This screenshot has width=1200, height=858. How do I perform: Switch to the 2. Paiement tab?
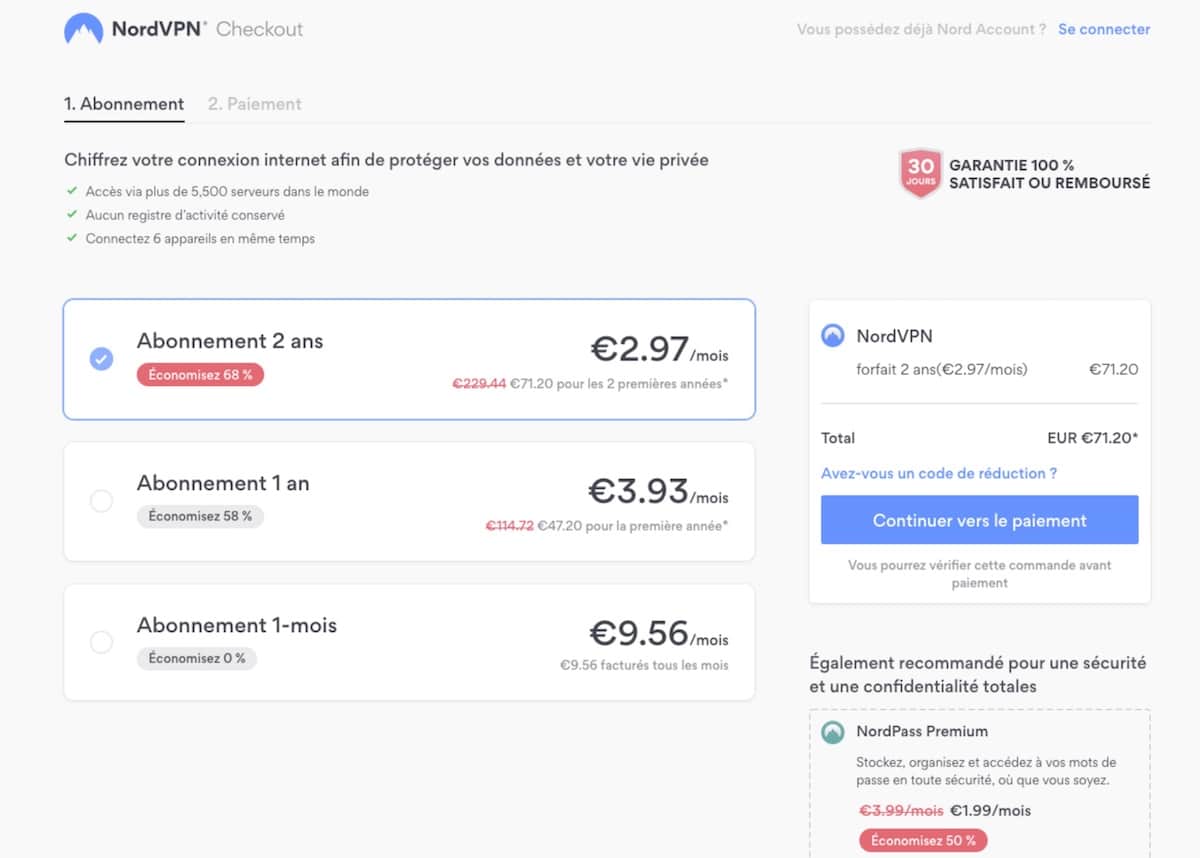pos(255,103)
